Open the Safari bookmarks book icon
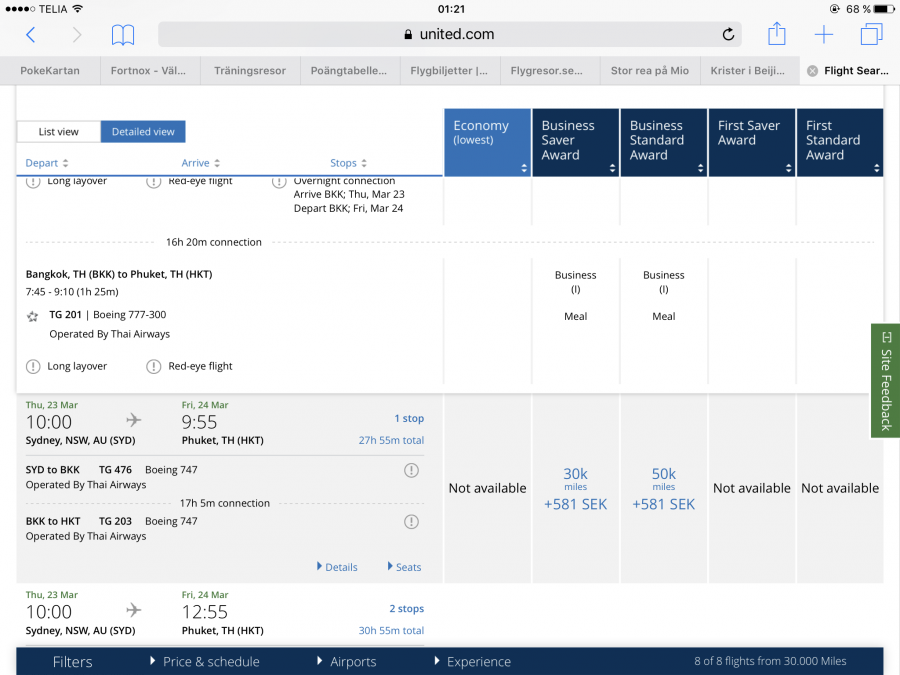The image size is (900, 675). (x=123, y=35)
